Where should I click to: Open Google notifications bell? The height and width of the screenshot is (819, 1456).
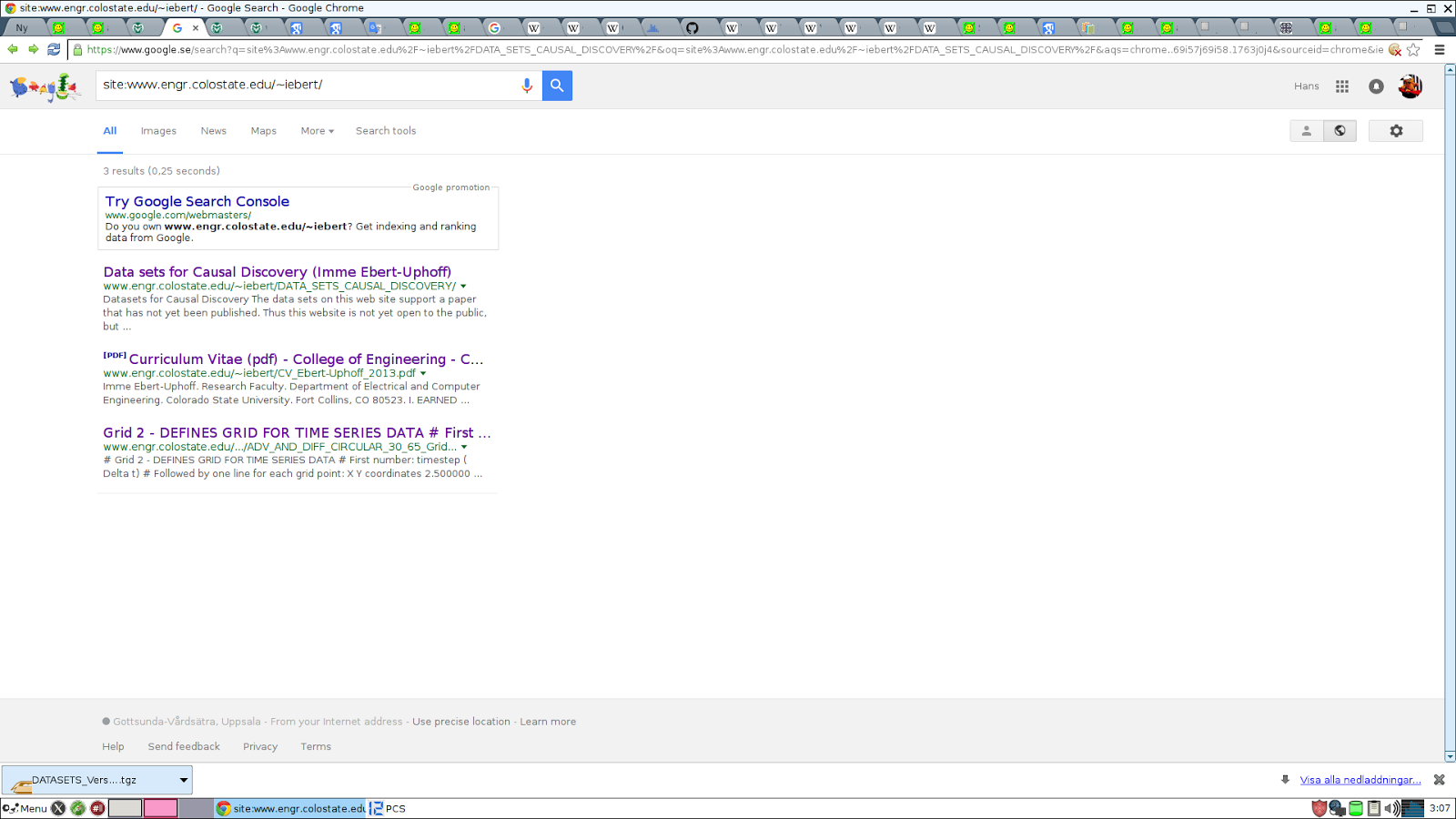point(1376,86)
